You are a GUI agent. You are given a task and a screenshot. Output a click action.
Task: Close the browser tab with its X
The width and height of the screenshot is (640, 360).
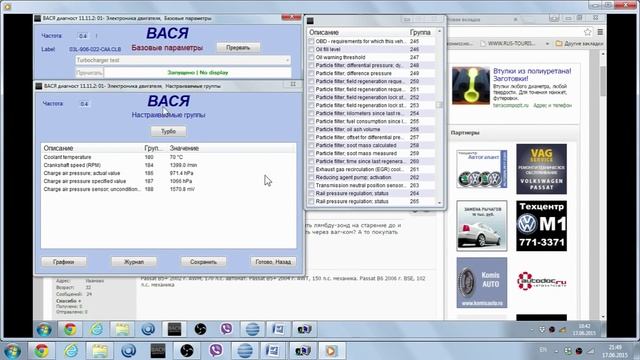click(516, 19)
